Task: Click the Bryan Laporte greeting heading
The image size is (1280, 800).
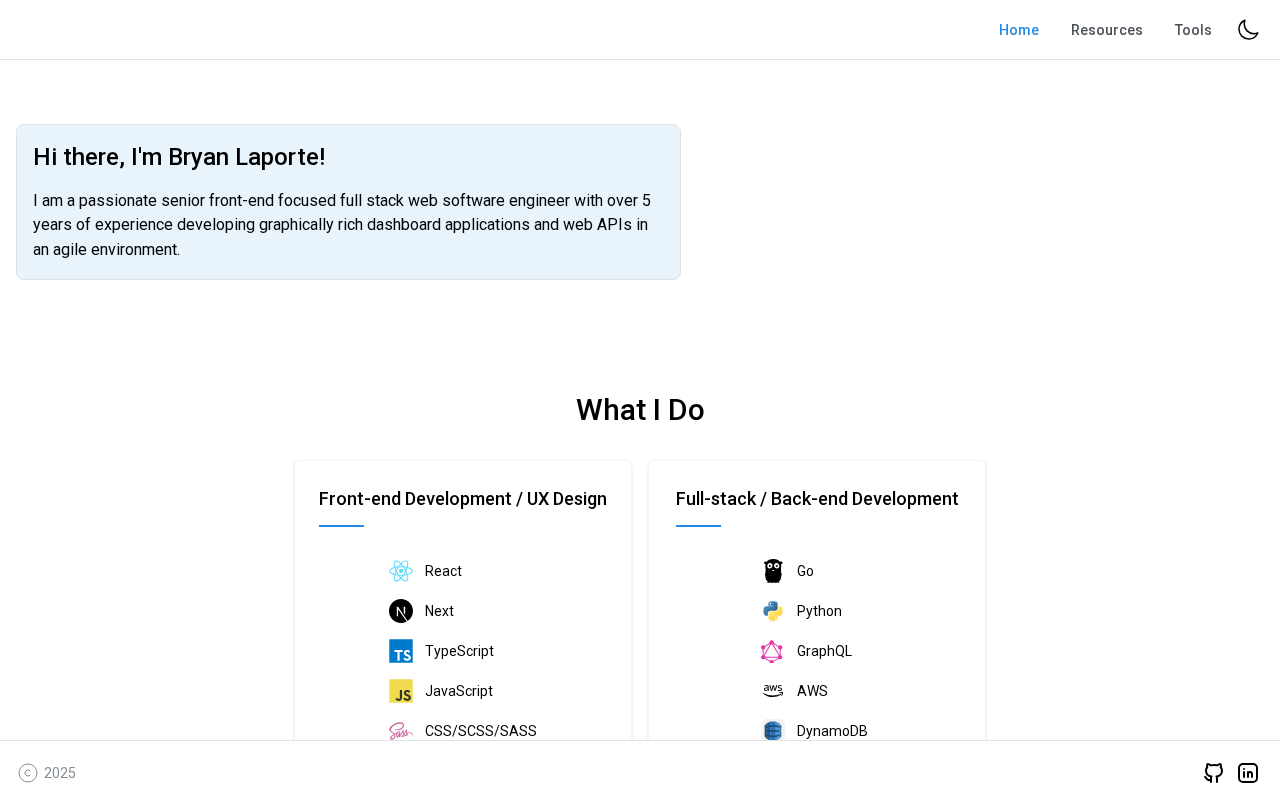Action: tap(179, 157)
